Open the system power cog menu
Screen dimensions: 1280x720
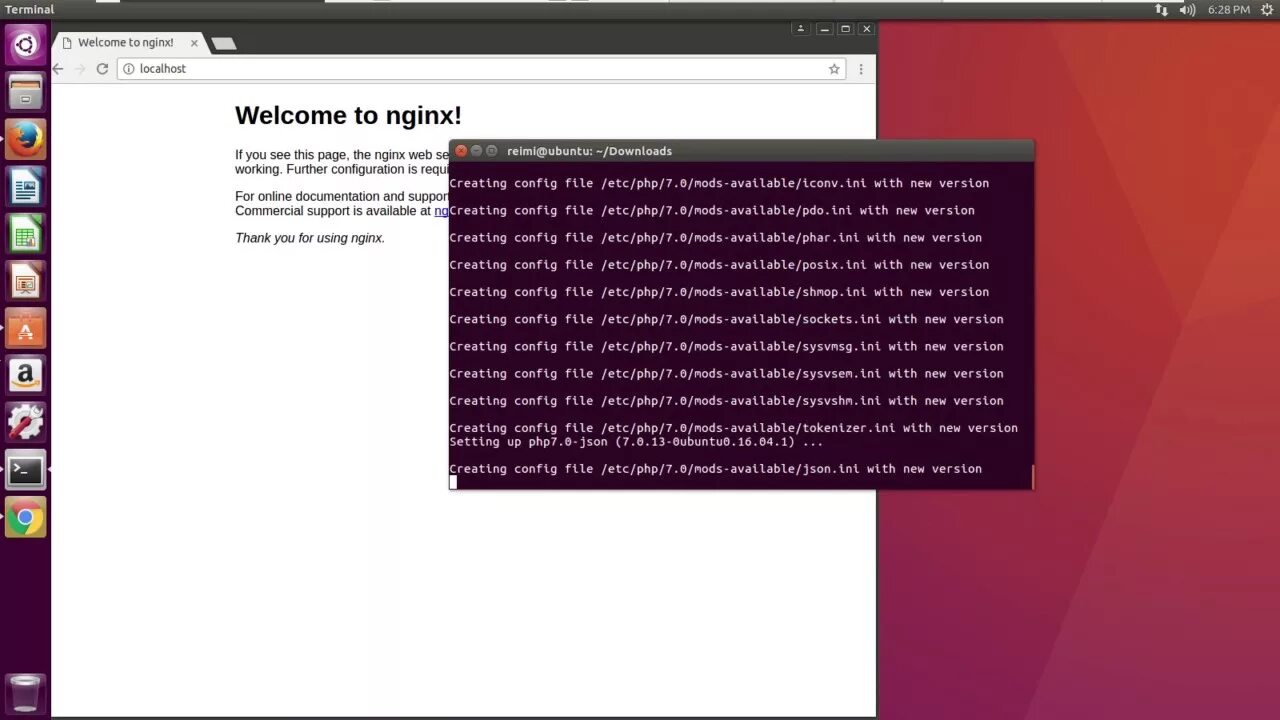(1265, 10)
